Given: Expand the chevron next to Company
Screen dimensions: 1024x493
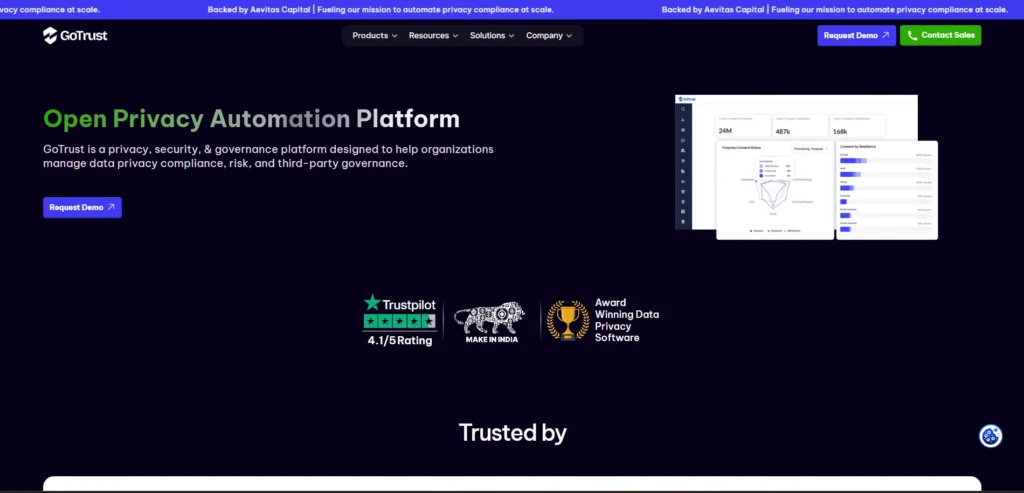Looking at the screenshot, I should point(569,36).
